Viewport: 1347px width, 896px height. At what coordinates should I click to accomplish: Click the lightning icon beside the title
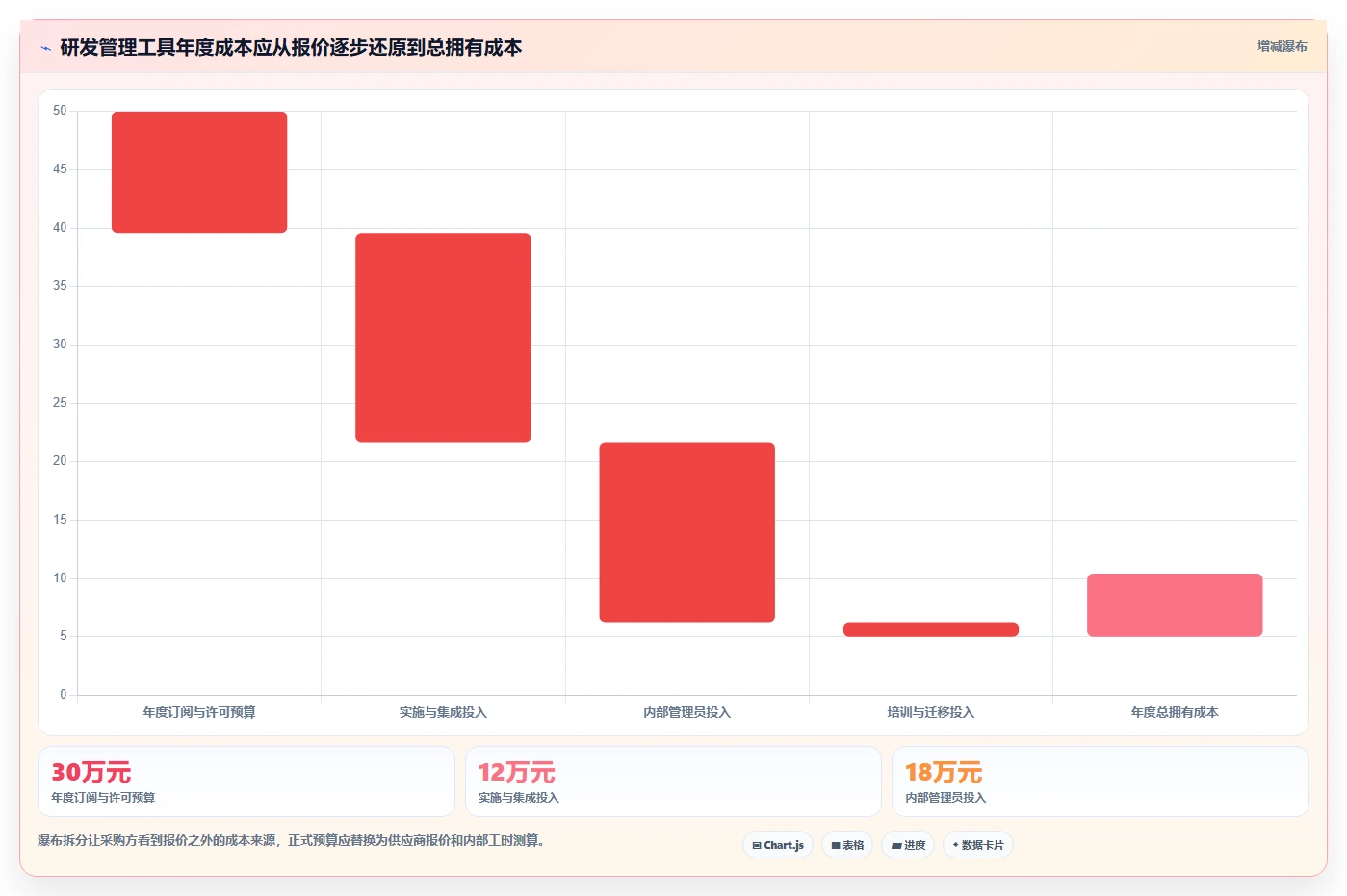(x=45, y=48)
